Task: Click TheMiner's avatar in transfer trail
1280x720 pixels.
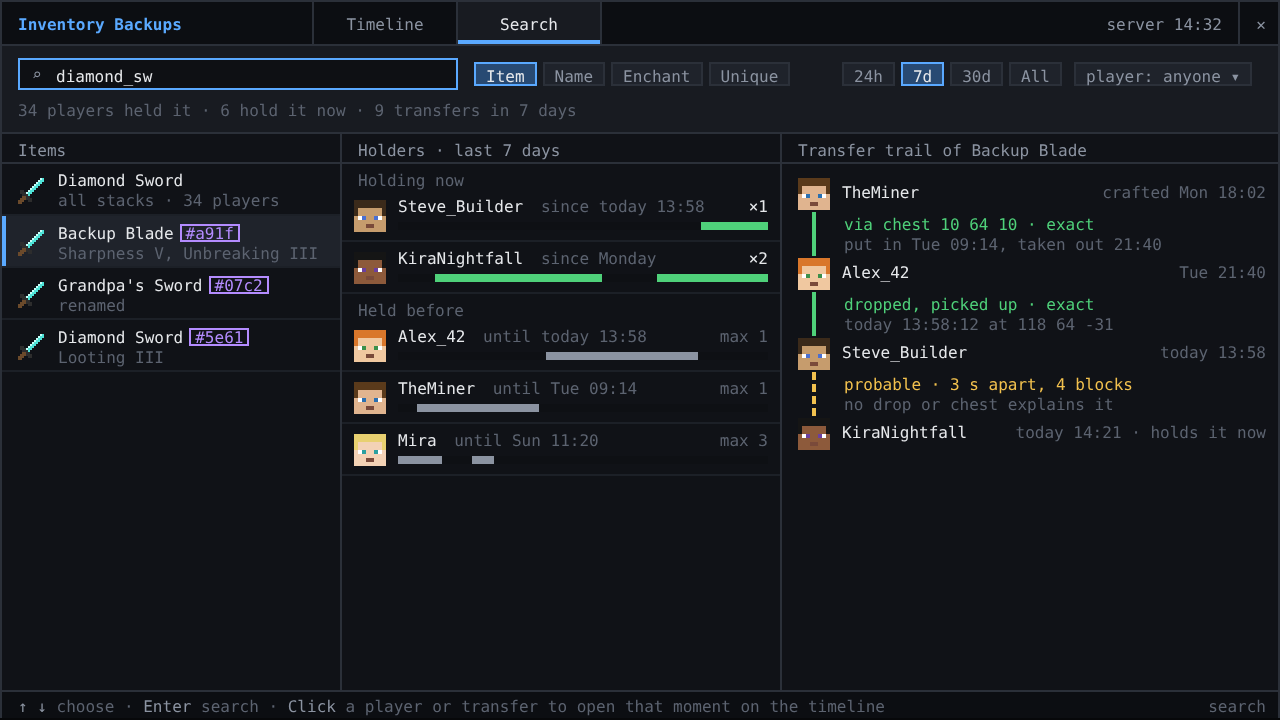Action: coord(814,194)
